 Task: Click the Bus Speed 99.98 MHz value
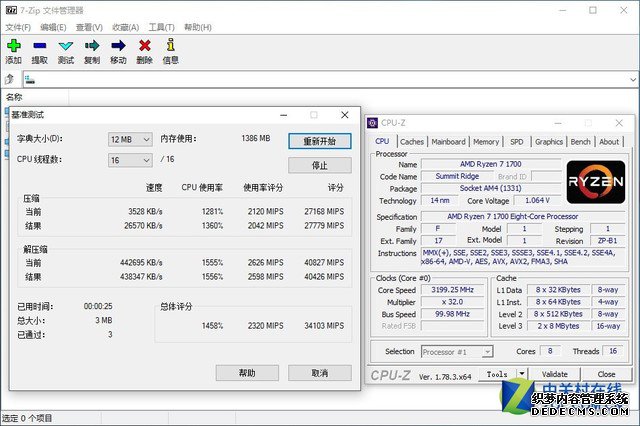tap(452, 314)
